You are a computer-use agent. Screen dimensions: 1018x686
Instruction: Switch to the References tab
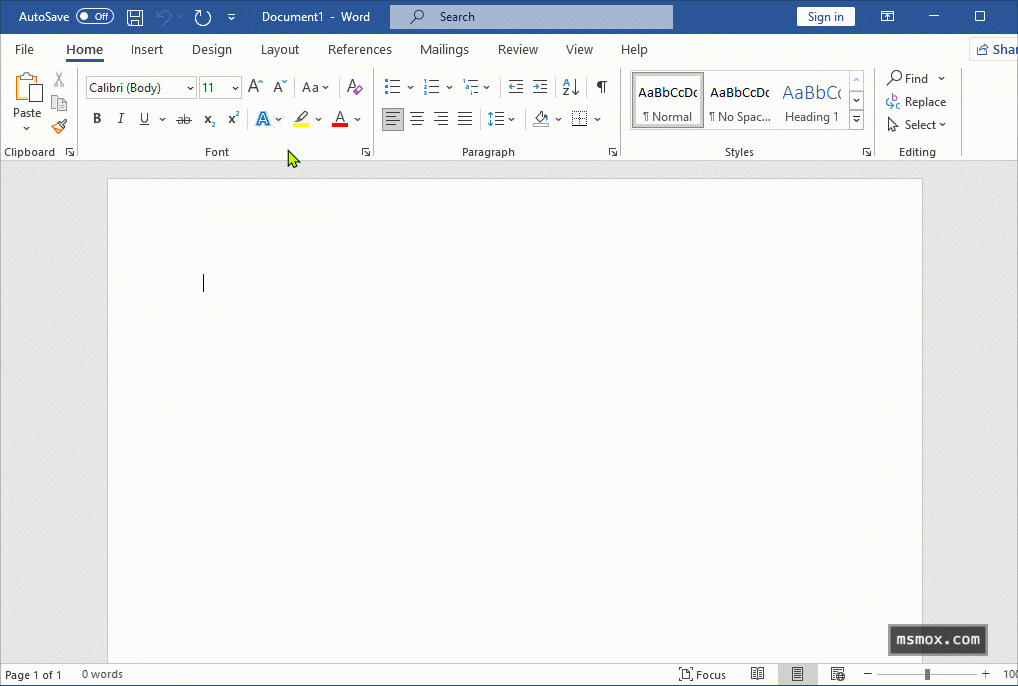coord(360,50)
